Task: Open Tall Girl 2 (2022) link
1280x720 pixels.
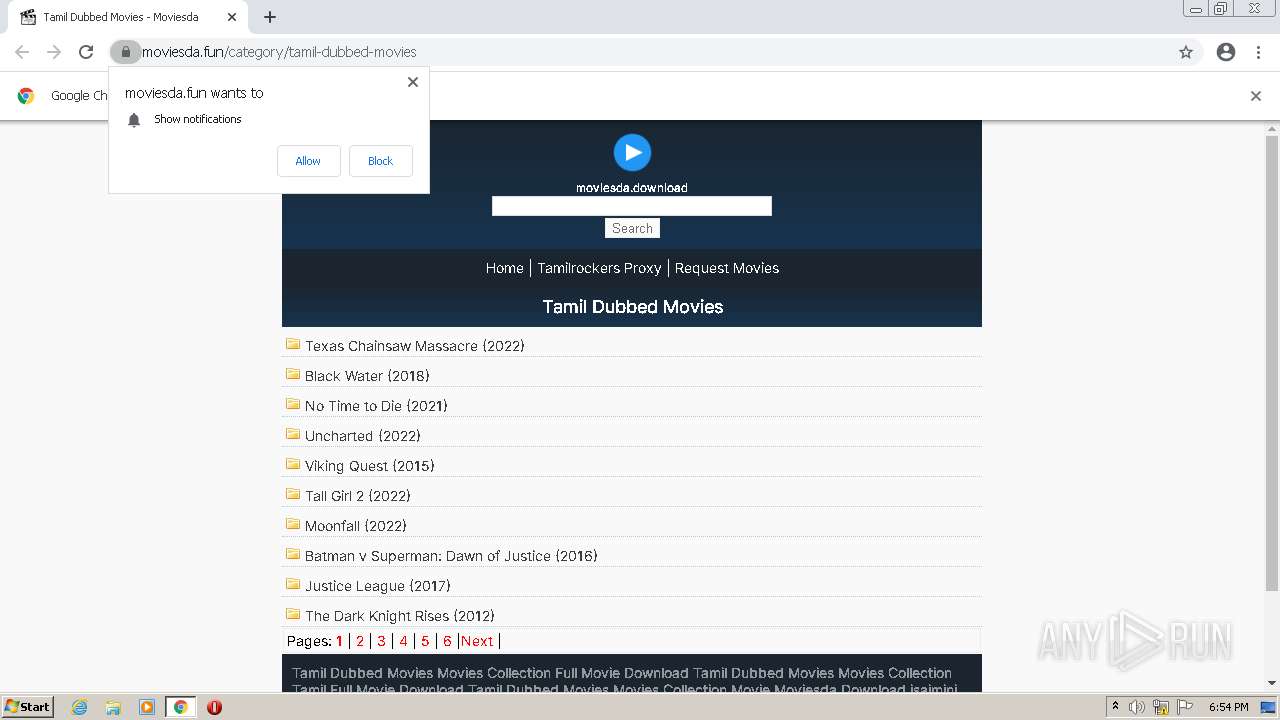Action: (x=358, y=496)
